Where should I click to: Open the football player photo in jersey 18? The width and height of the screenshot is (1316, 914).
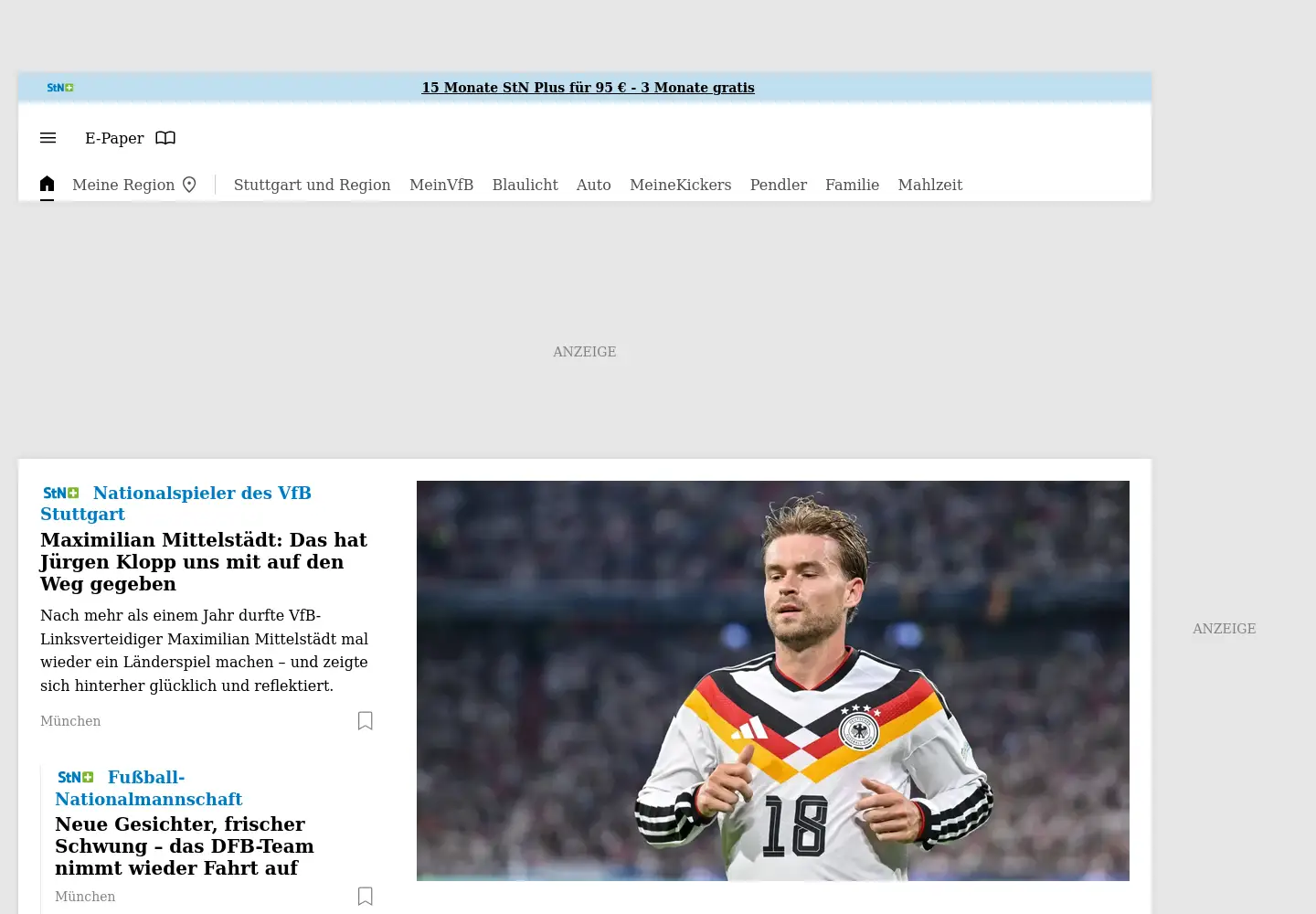tap(773, 681)
